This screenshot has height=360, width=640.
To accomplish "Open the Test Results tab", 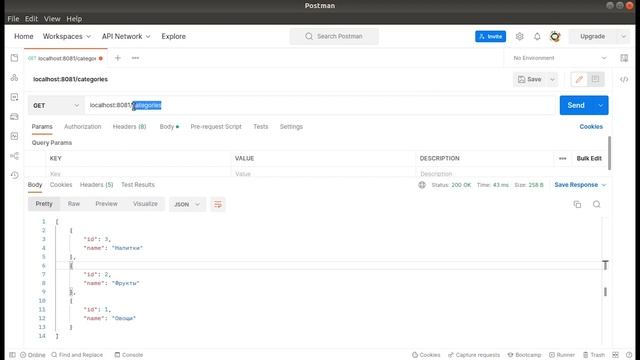I will pyautogui.click(x=138, y=185).
